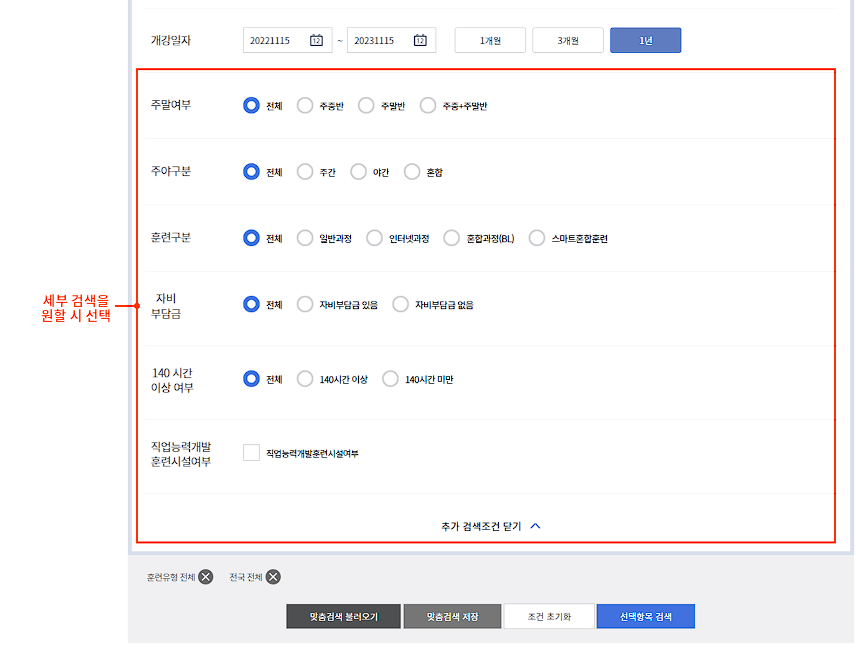This screenshot has width=856, height=651.
Task: Select 자비부담금 없음 option
Action: pyautogui.click(x=399, y=305)
